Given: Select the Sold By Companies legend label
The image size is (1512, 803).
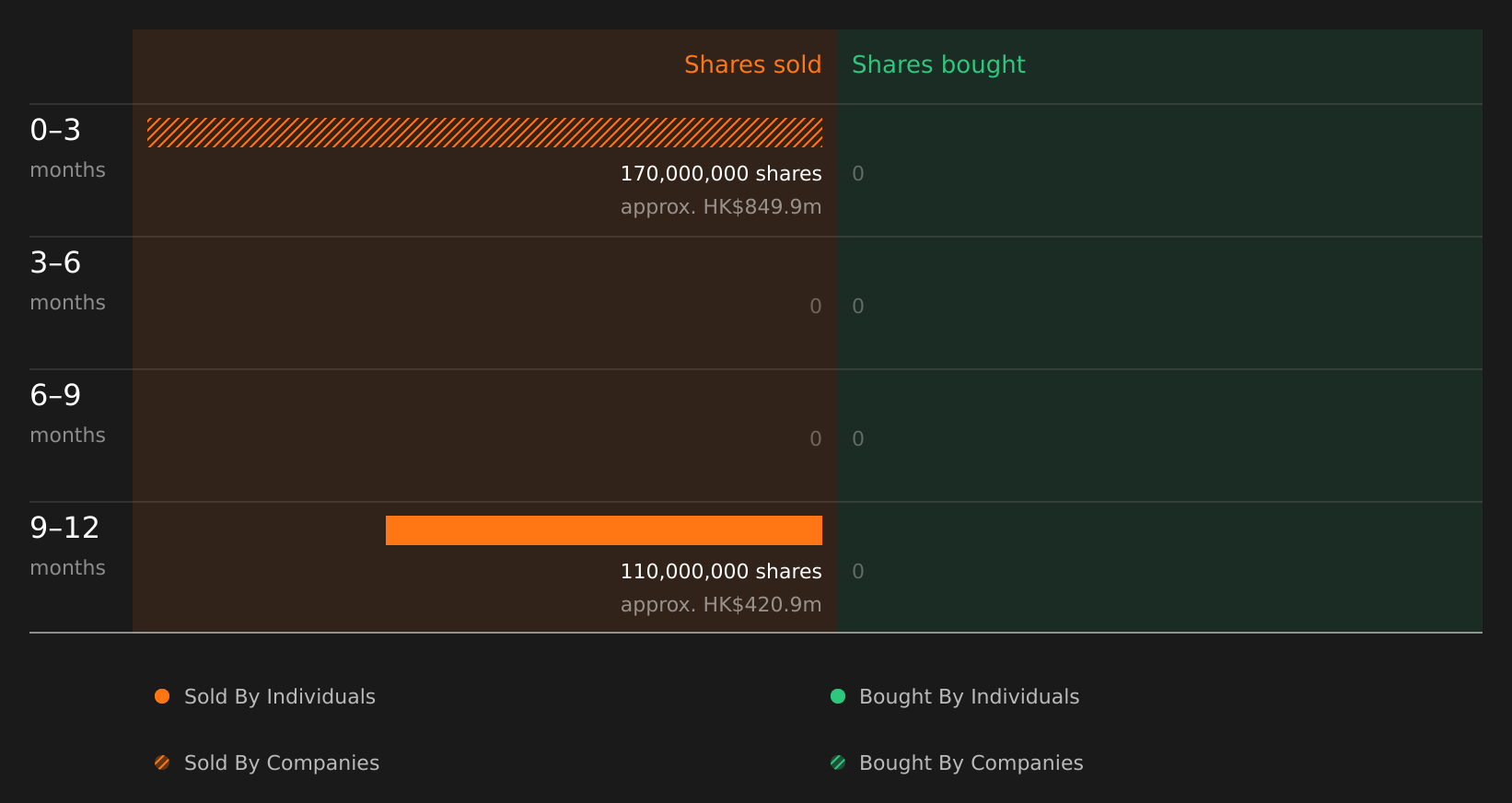Looking at the screenshot, I should (282, 763).
